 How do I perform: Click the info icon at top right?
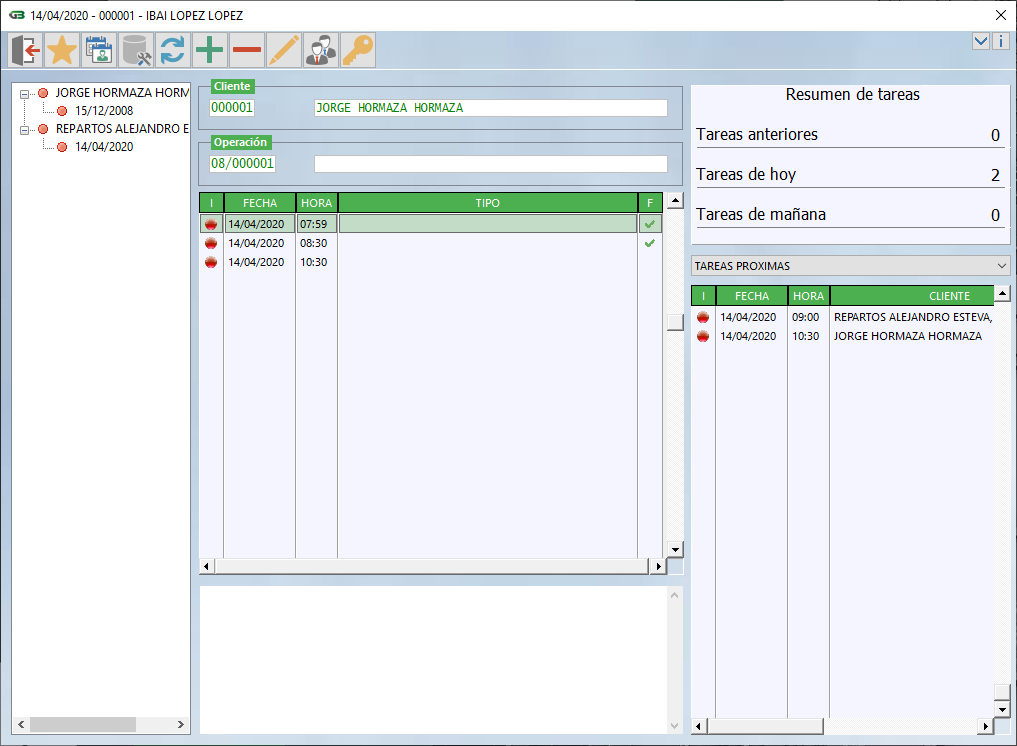[x=1000, y=41]
